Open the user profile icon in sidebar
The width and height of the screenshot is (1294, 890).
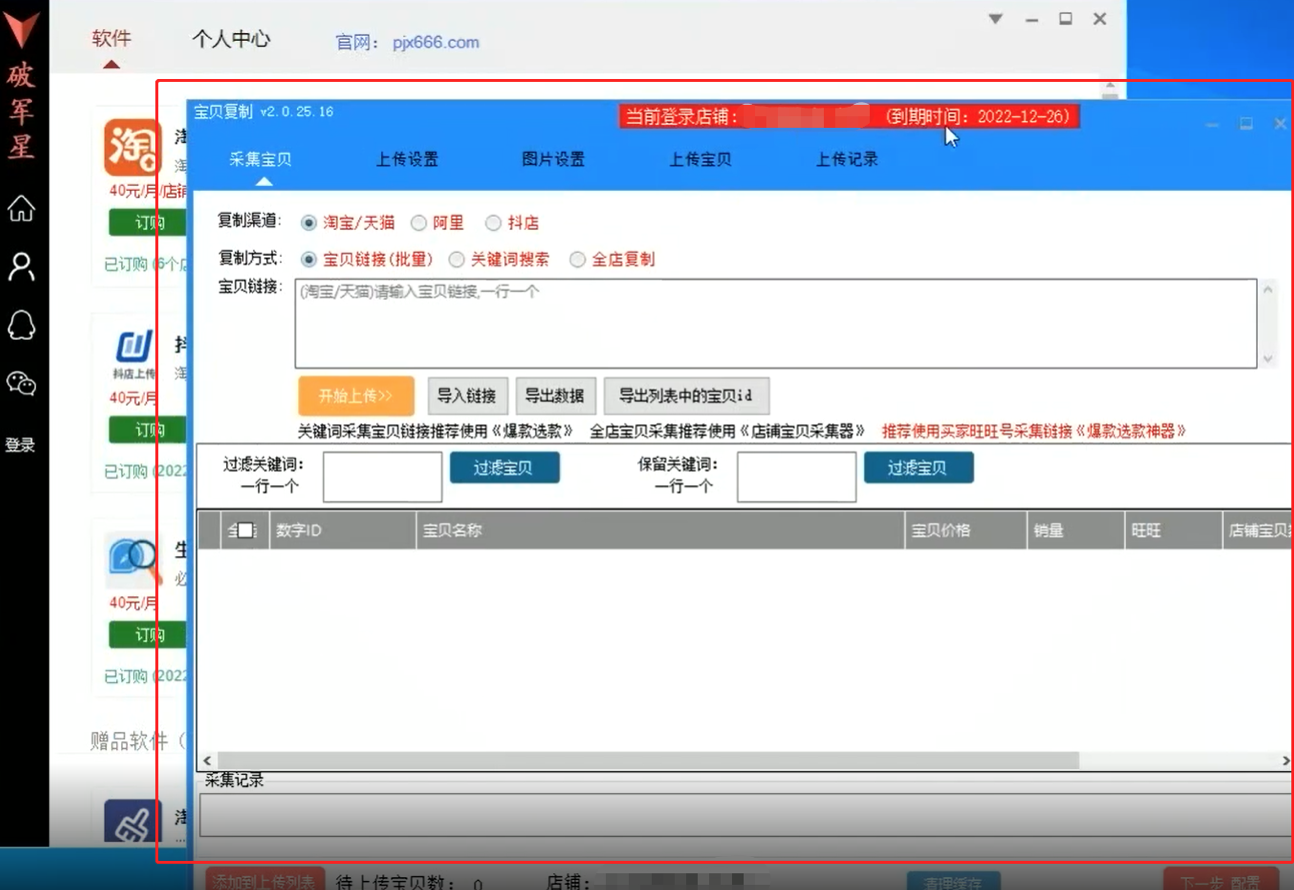(x=21, y=267)
